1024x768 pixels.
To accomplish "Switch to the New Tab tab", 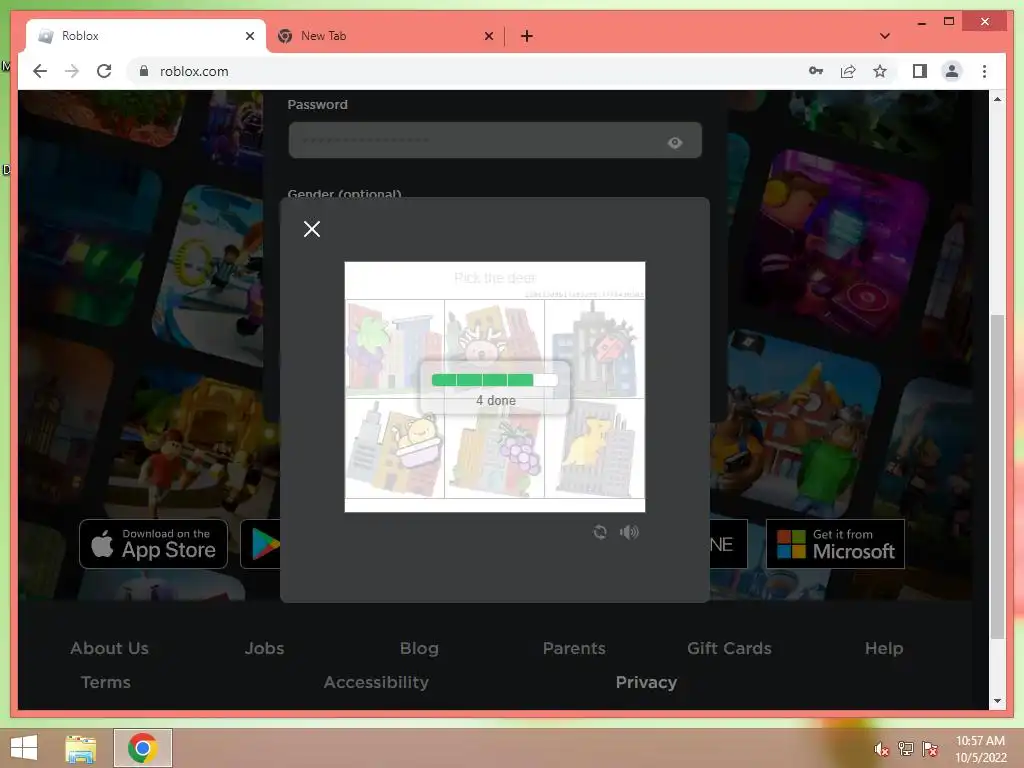I will point(385,36).
